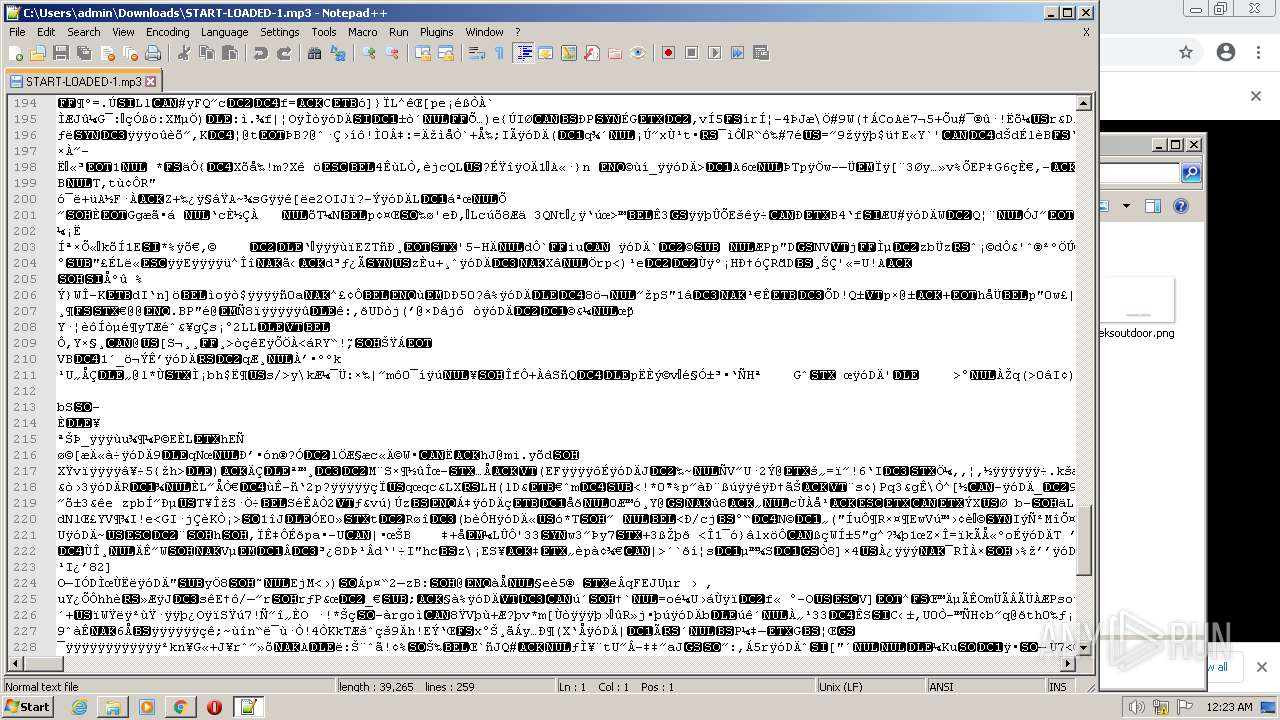Image resolution: width=1280 pixels, height=720 pixels.
Task: Toggle synchronize horizontal scrolling icon
Action: click(x=446, y=53)
